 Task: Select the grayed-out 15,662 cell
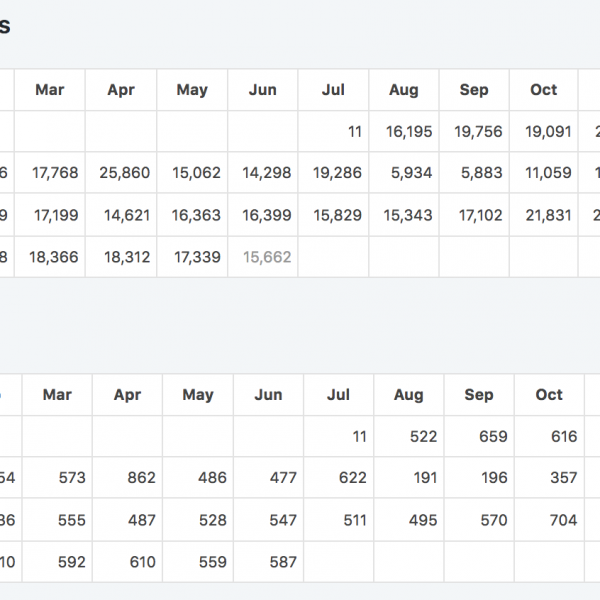point(267,257)
